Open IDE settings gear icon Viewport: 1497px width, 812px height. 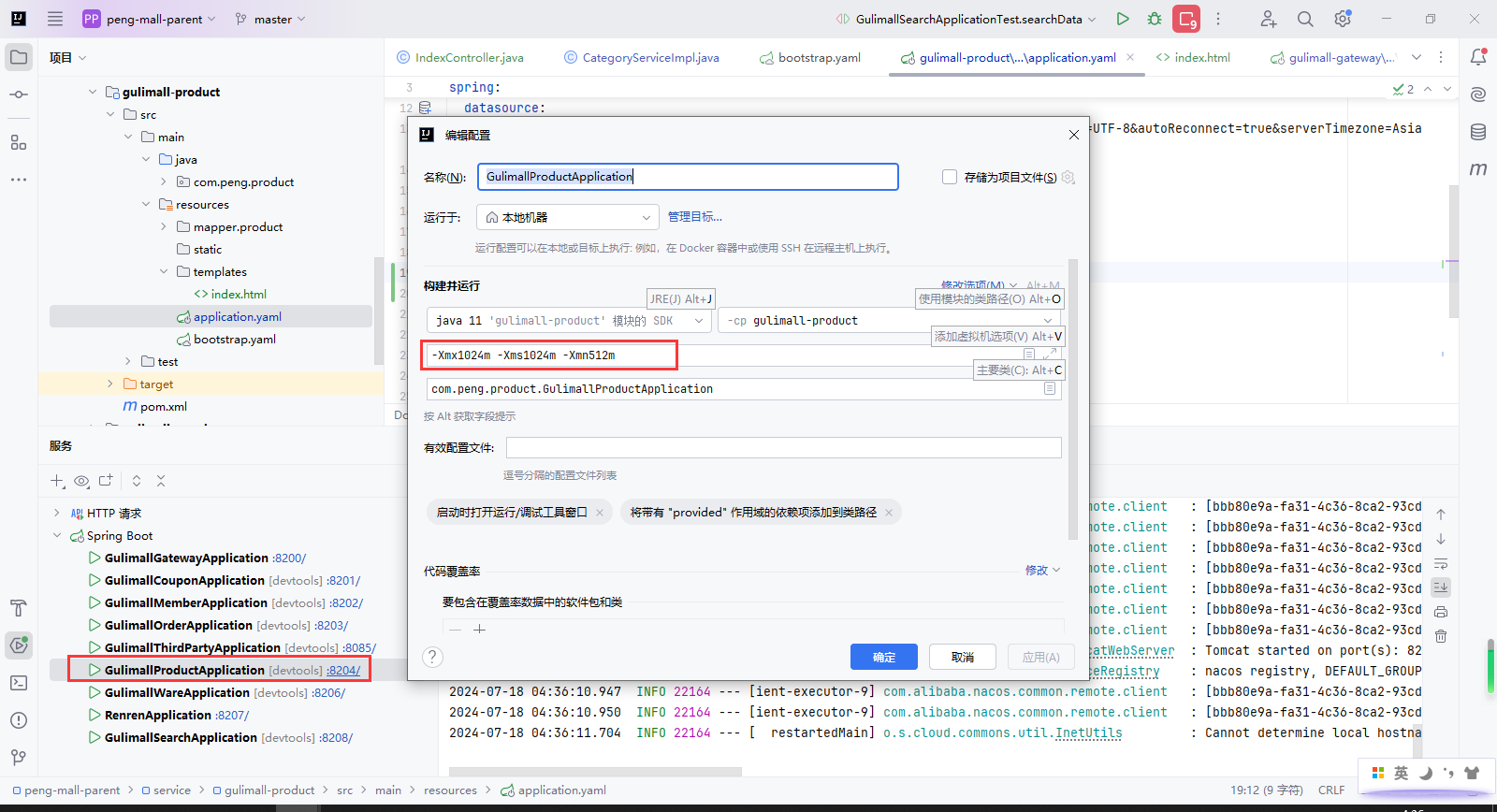click(1343, 19)
